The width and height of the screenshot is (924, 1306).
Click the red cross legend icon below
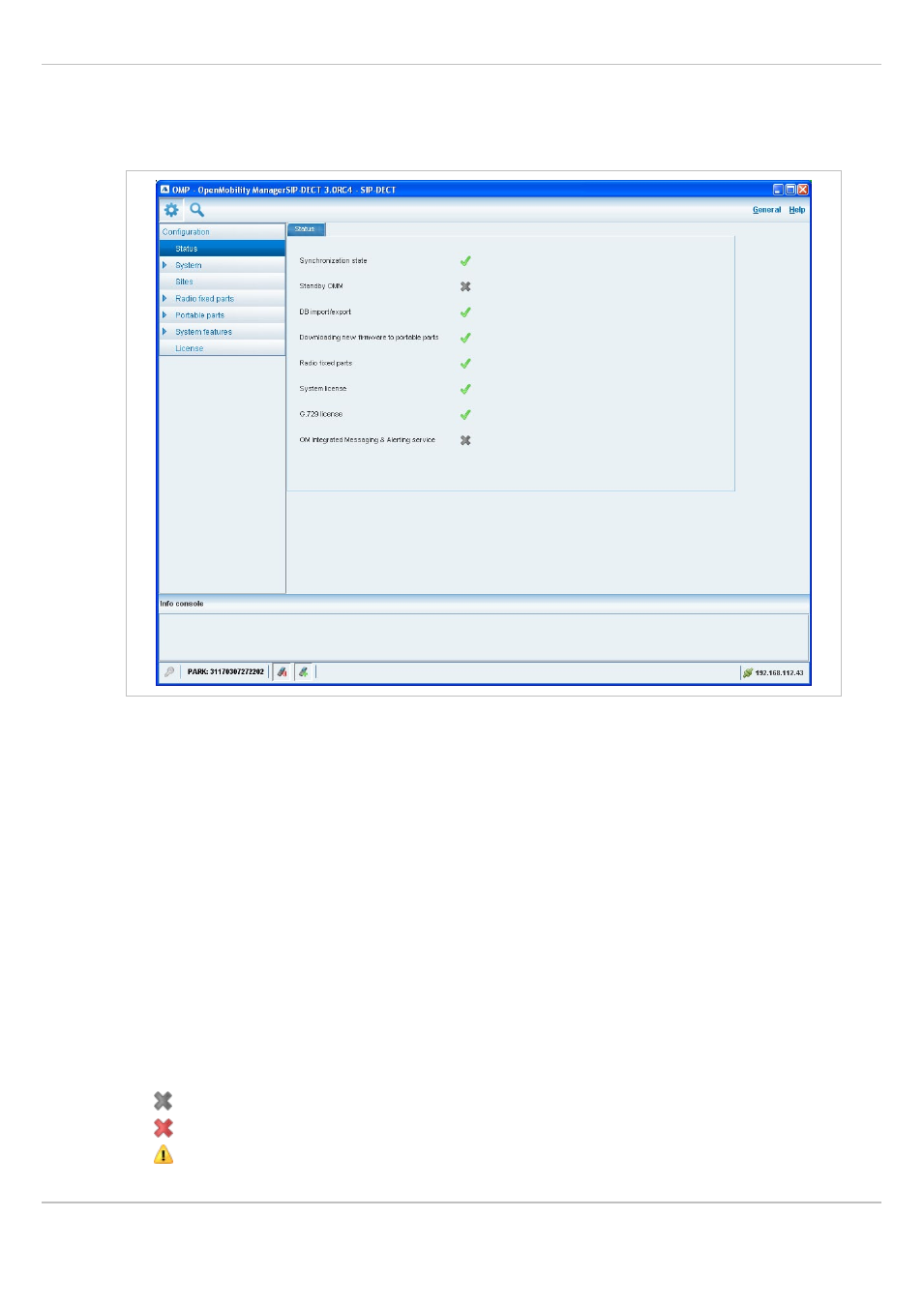coord(164,1128)
